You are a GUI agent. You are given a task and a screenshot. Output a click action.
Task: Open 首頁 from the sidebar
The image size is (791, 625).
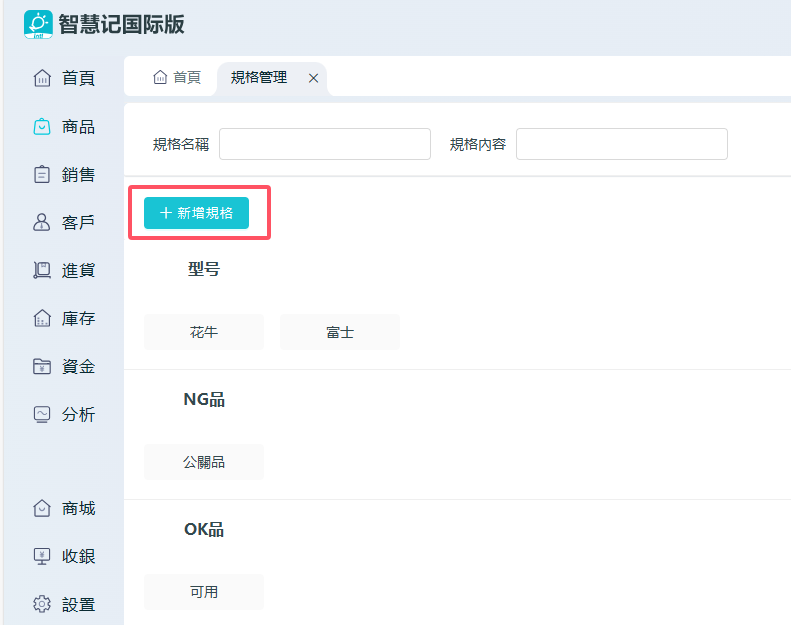point(64,78)
